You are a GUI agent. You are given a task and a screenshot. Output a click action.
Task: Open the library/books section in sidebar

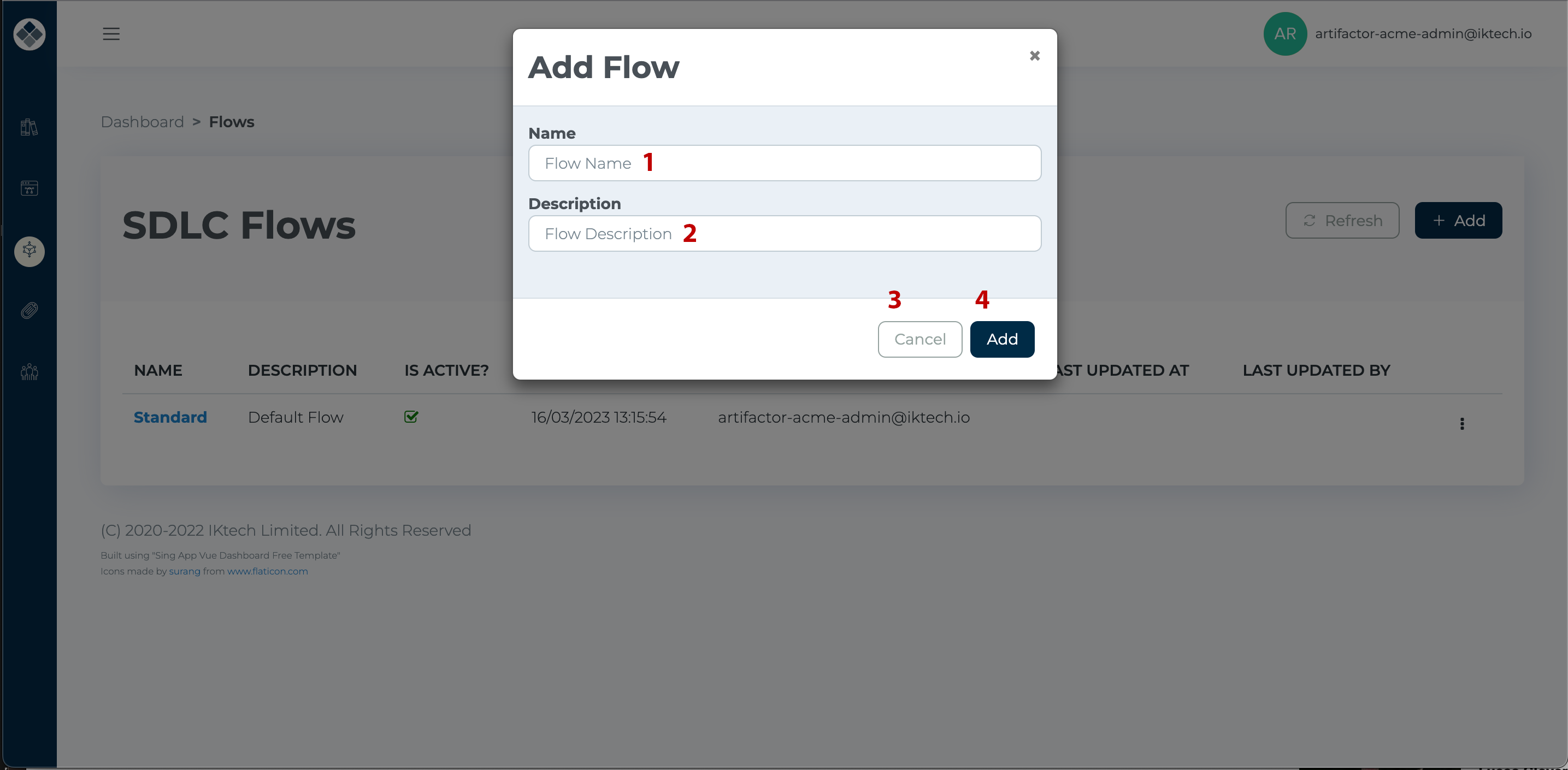point(28,127)
